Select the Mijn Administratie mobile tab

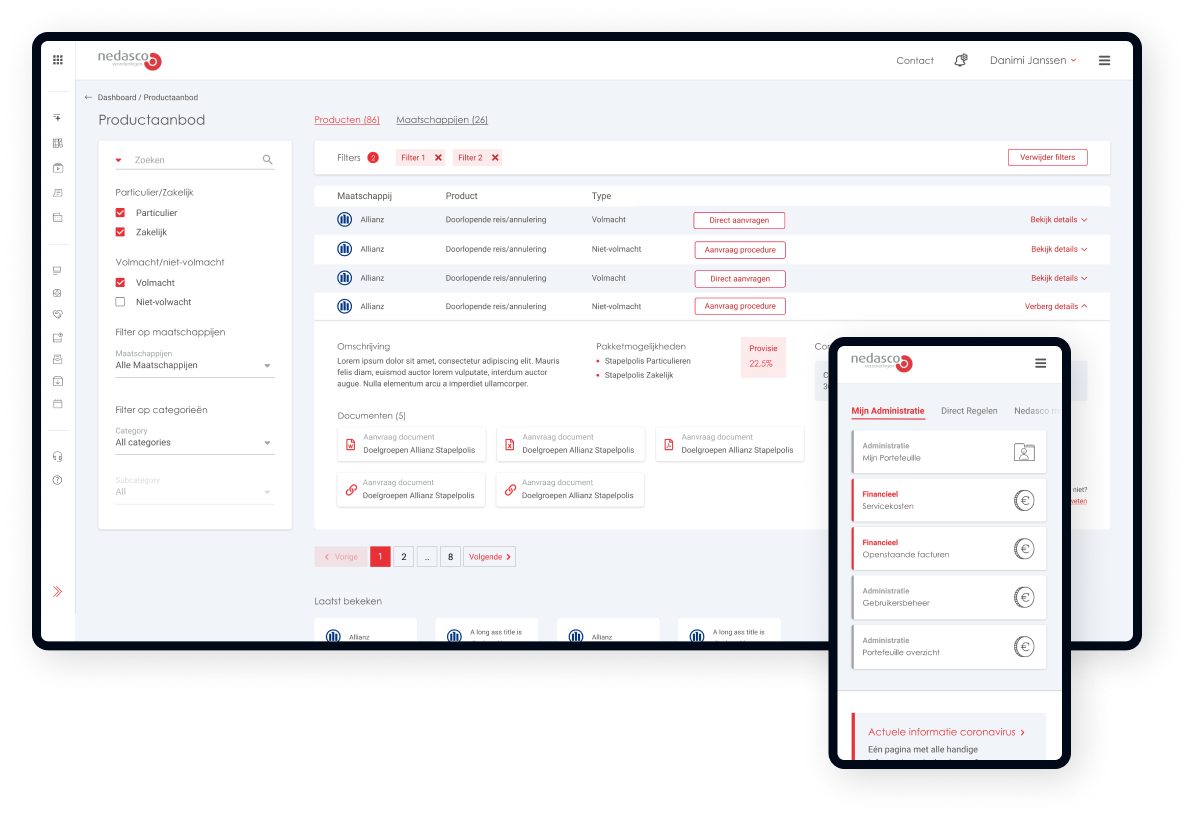(x=887, y=410)
